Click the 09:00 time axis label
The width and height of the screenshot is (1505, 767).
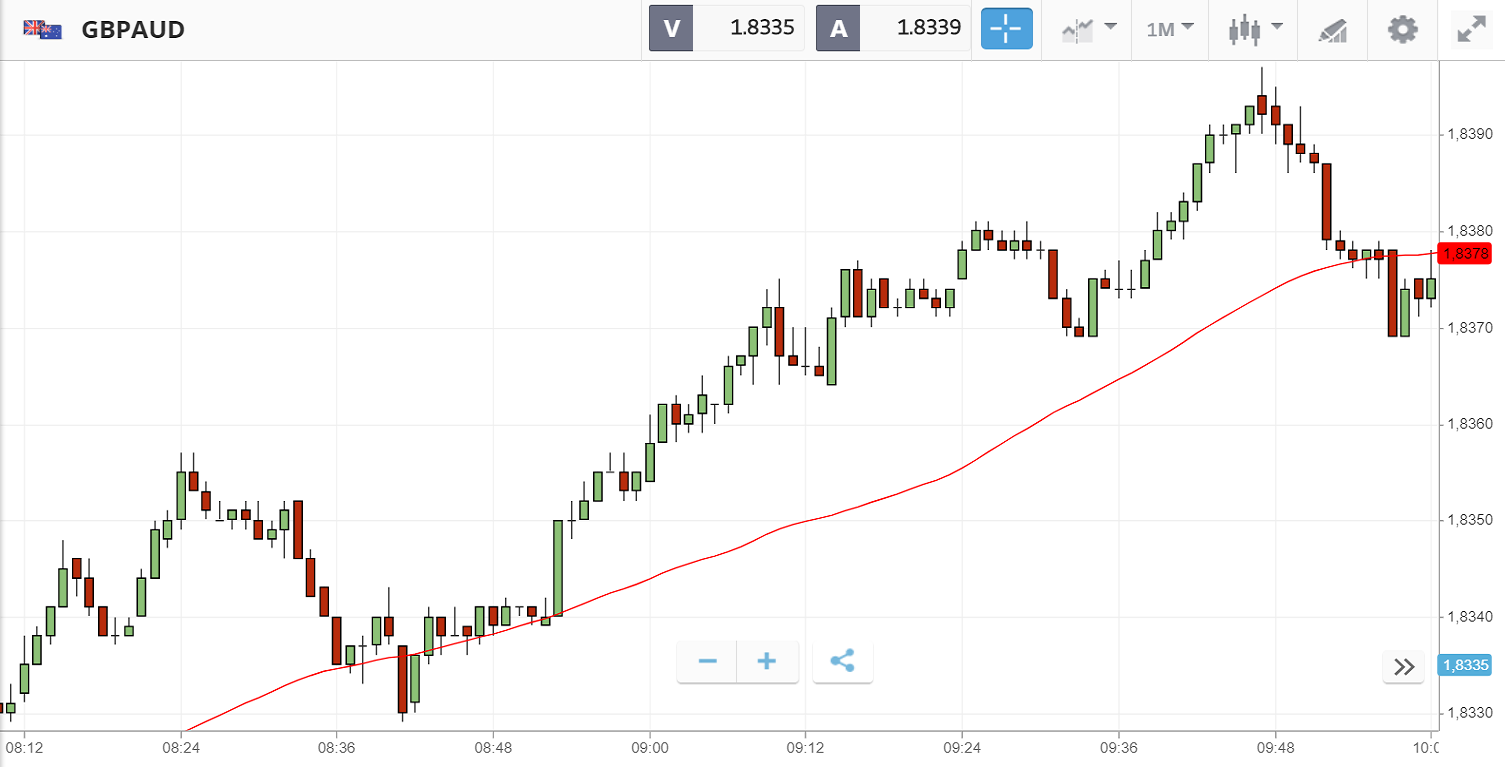tap(650, 747)
